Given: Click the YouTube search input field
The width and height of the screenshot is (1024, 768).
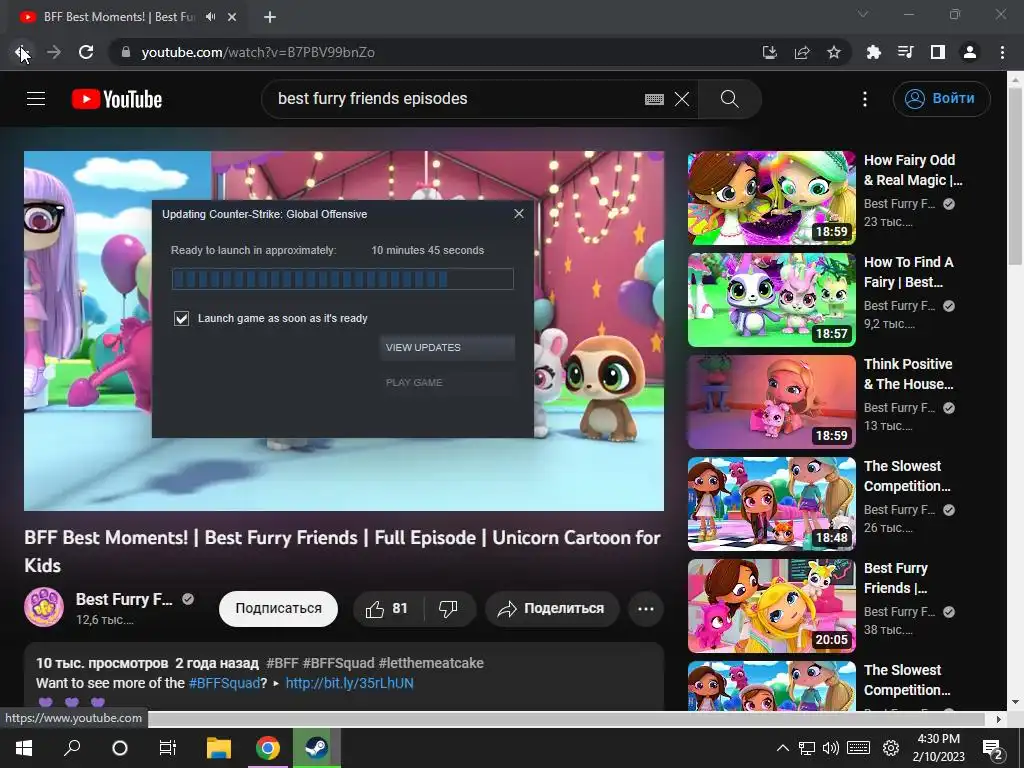Looking at the screenshot, I should (454, 99).
